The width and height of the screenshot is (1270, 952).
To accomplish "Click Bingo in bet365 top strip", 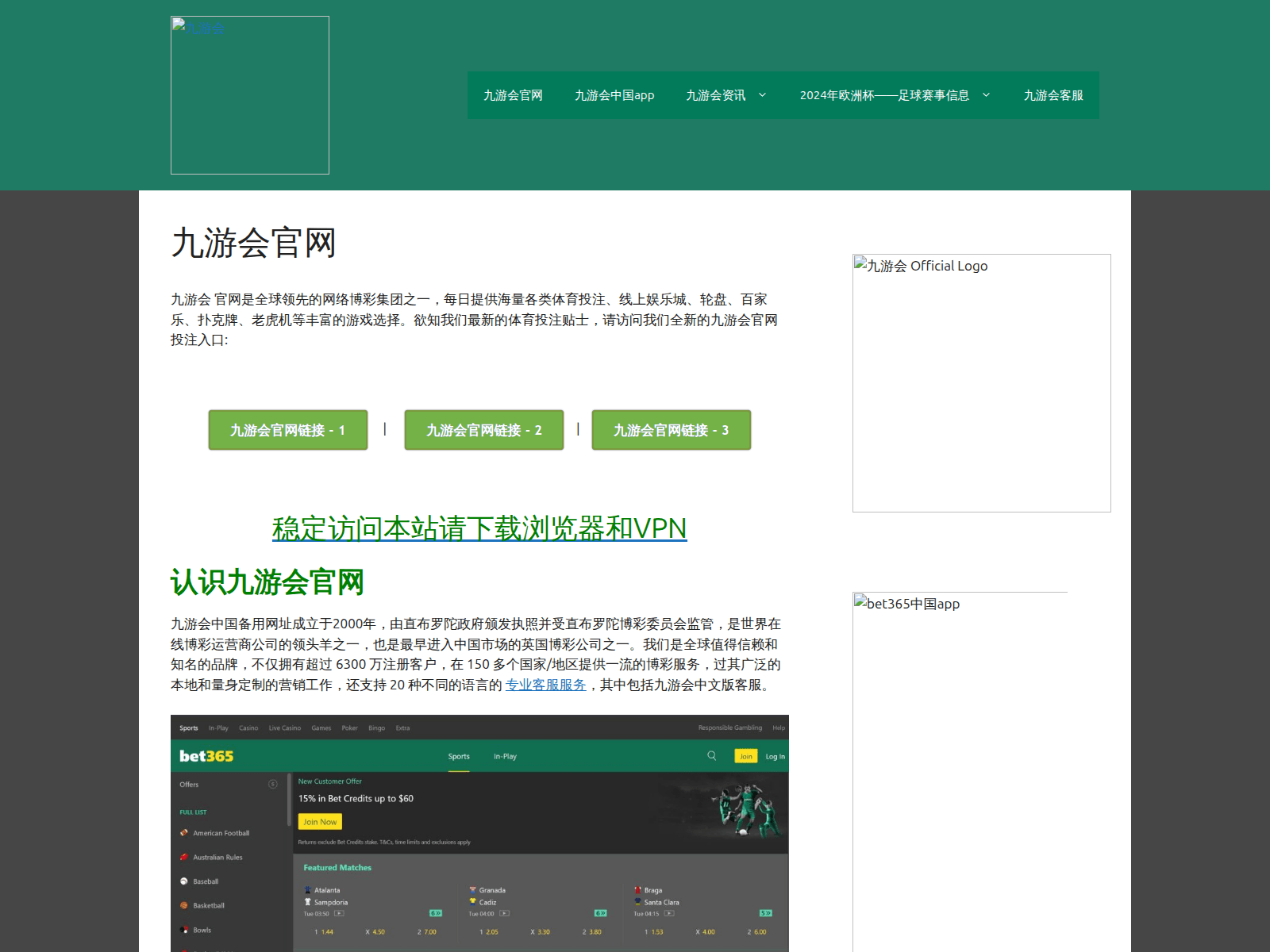I will [376, 728].
